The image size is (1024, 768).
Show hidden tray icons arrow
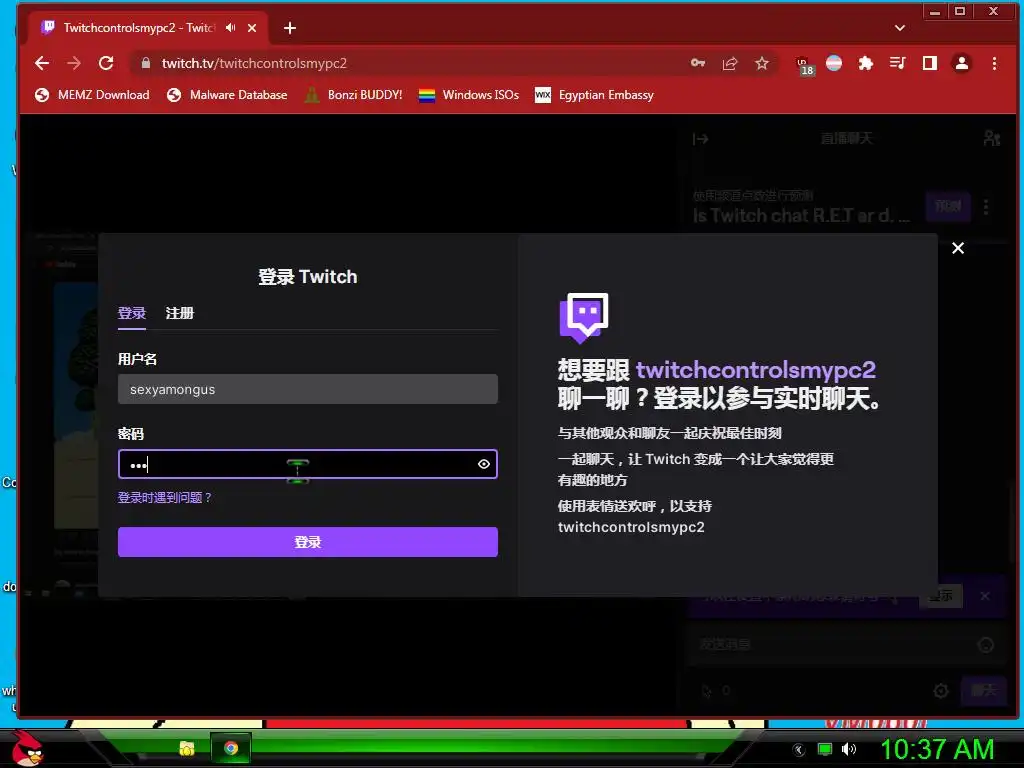coord(799,750)
